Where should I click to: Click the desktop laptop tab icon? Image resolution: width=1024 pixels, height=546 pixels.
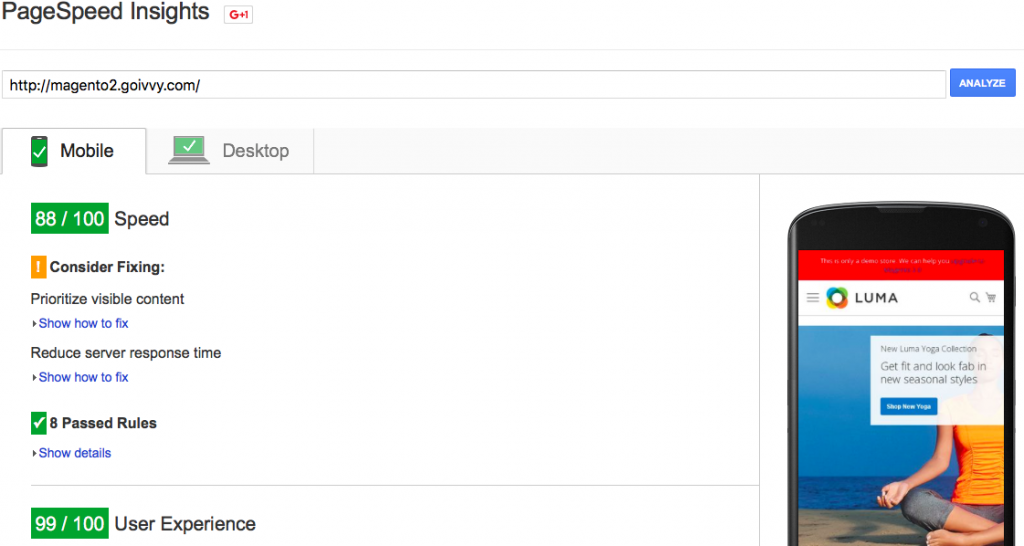tap(189, 150)
